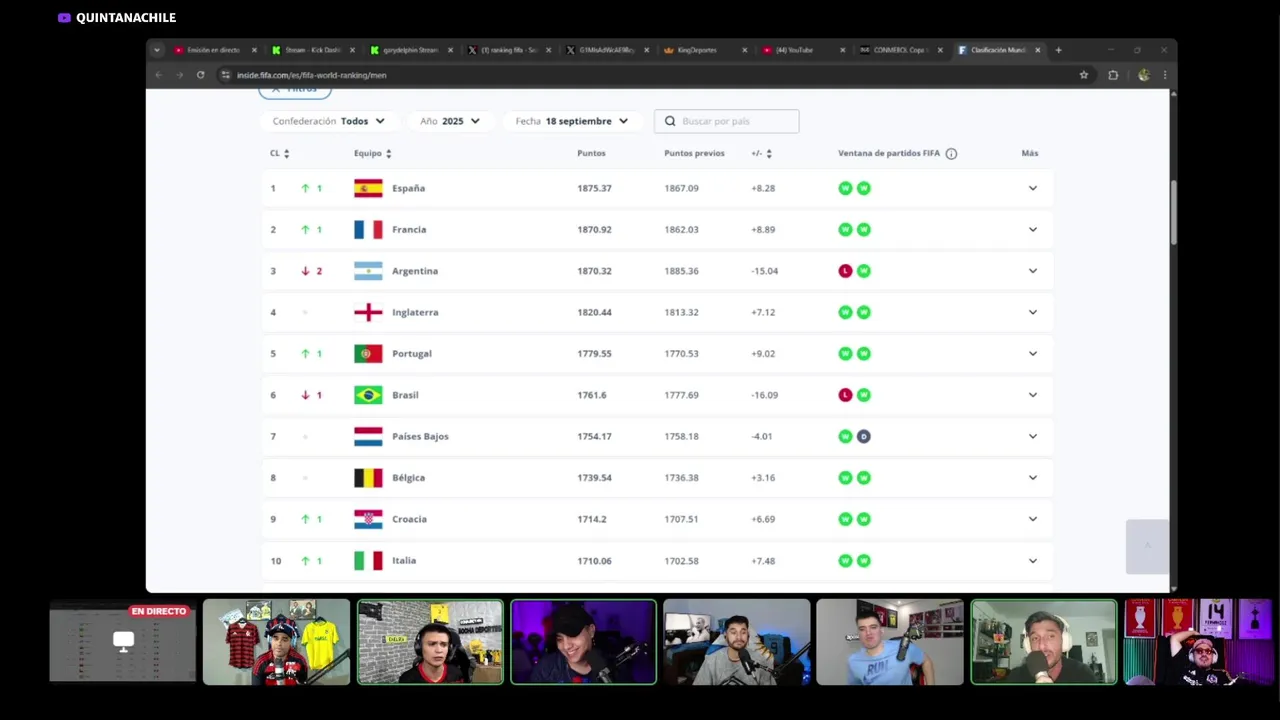The width and height of the screenshot is (1280, 720).
Task: Click the Brasil flag icon
Action: [368, 395]
